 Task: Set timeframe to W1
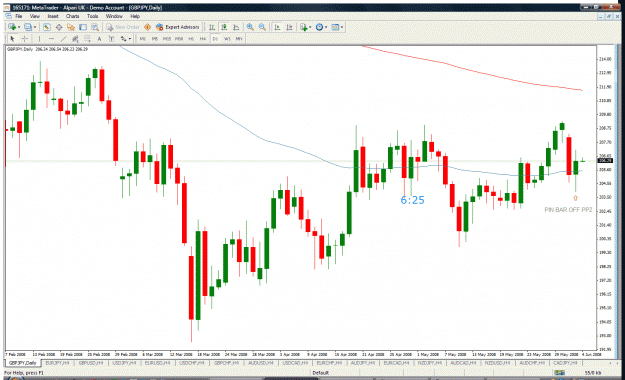click(x=227, y=39)
